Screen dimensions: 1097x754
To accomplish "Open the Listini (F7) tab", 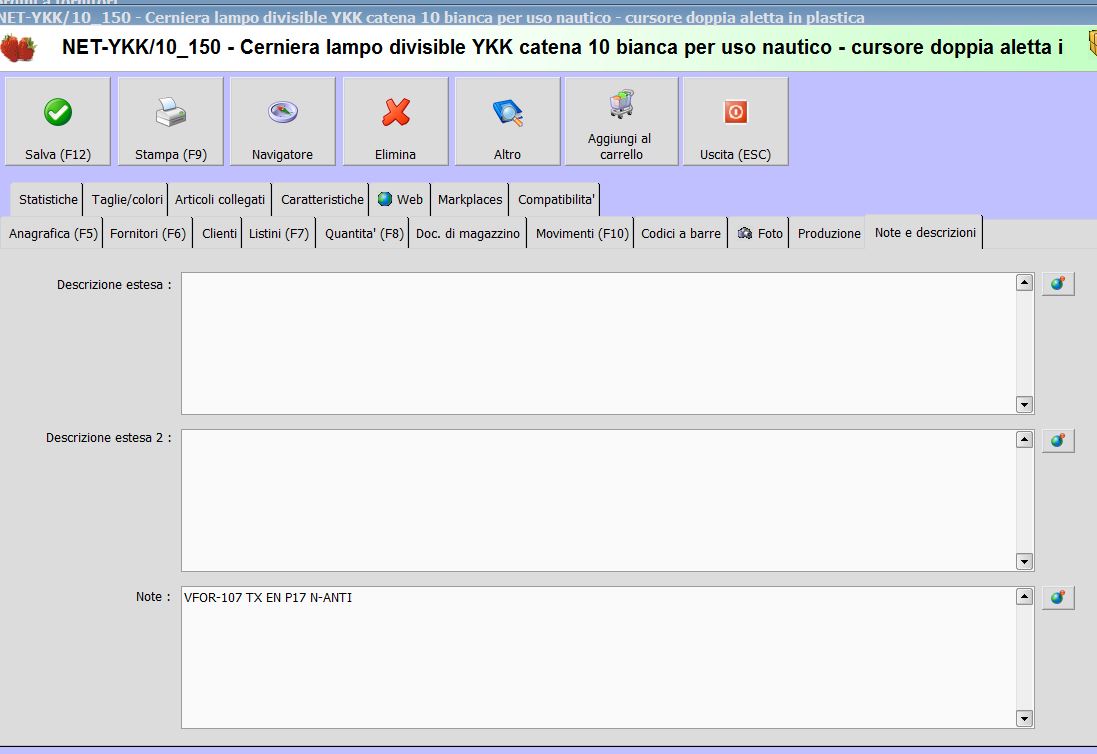I will [x=278, y=234].
